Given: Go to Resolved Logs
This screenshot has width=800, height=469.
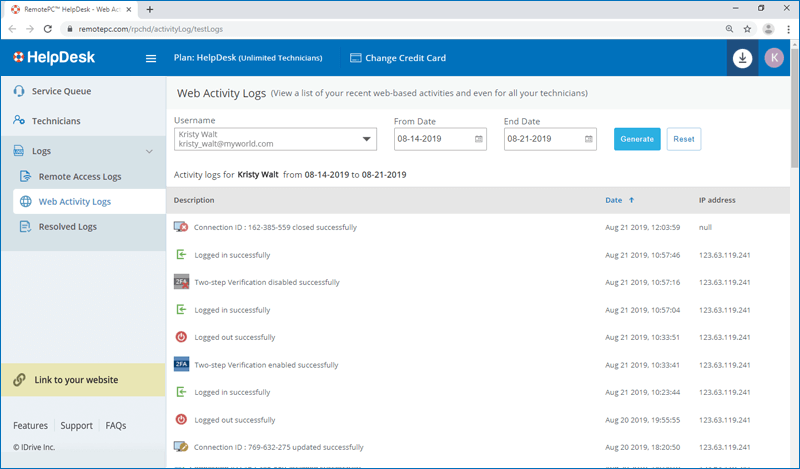Looking at the screenshot, I should click(67, 227).
